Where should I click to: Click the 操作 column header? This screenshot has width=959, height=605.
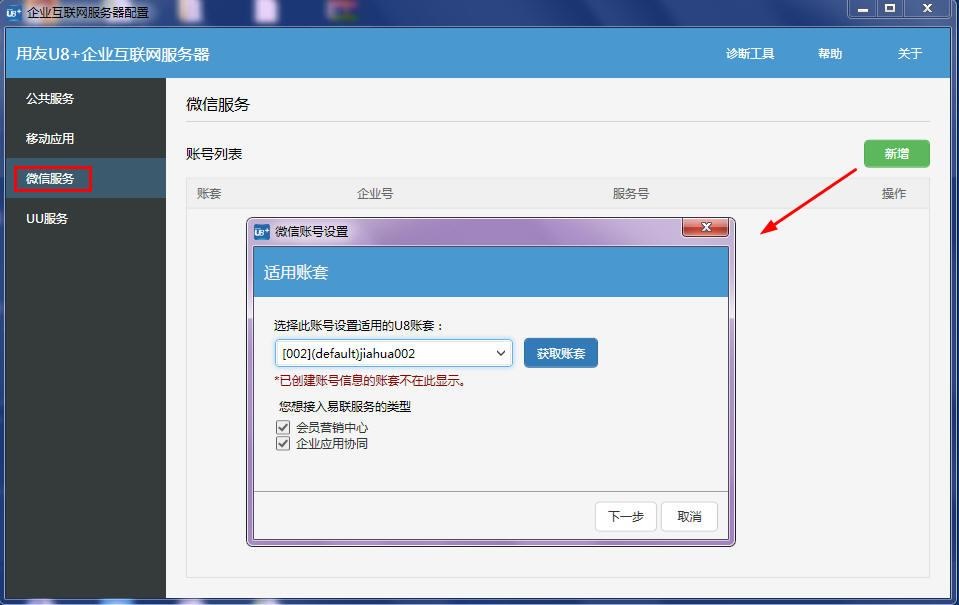click(x=894, y=194)
